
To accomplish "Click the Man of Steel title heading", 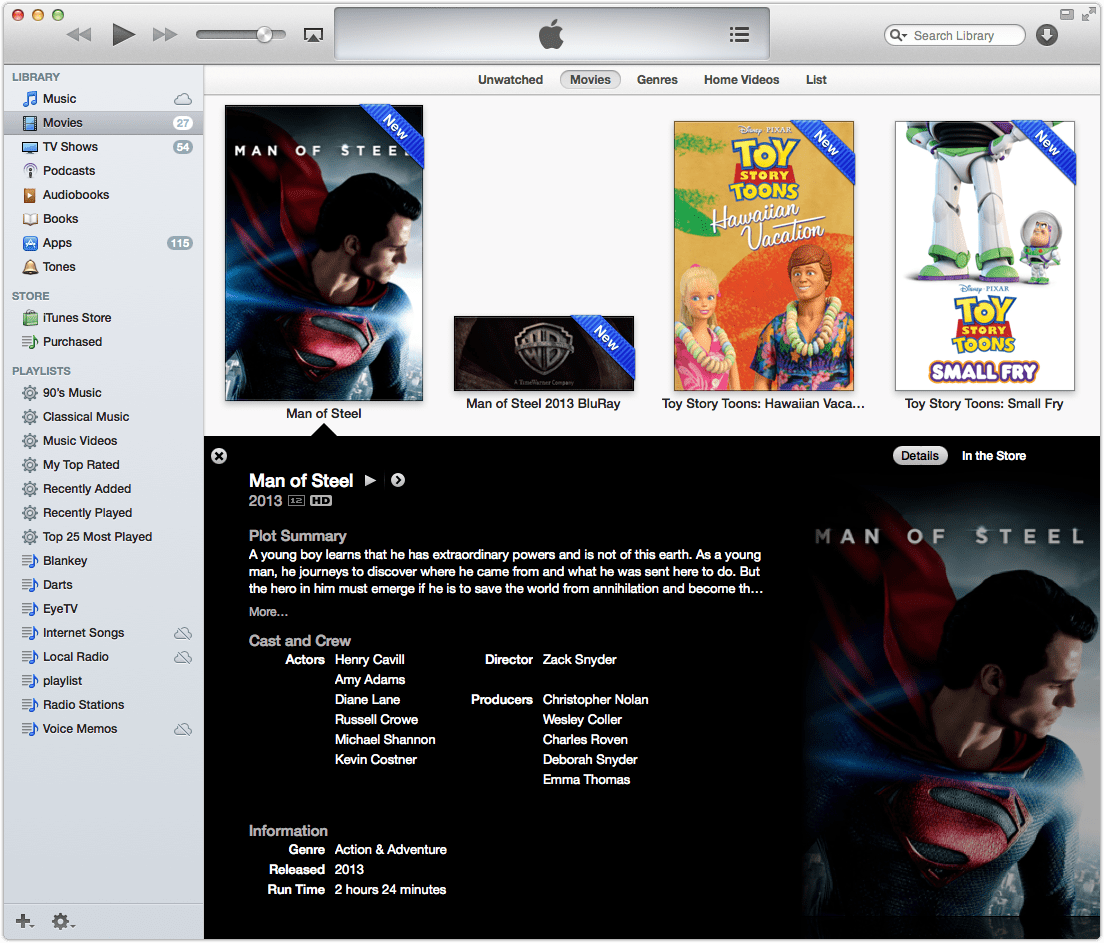I will (x=301, y=480).
